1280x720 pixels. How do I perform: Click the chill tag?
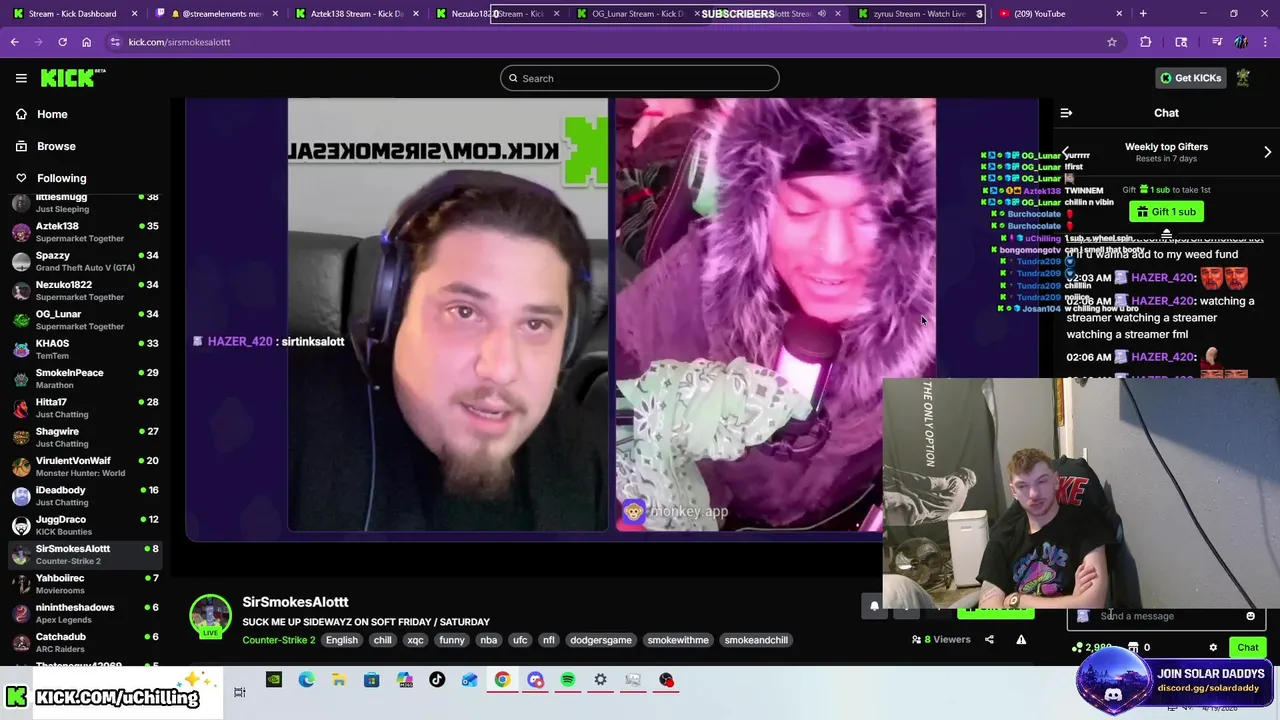382,640
